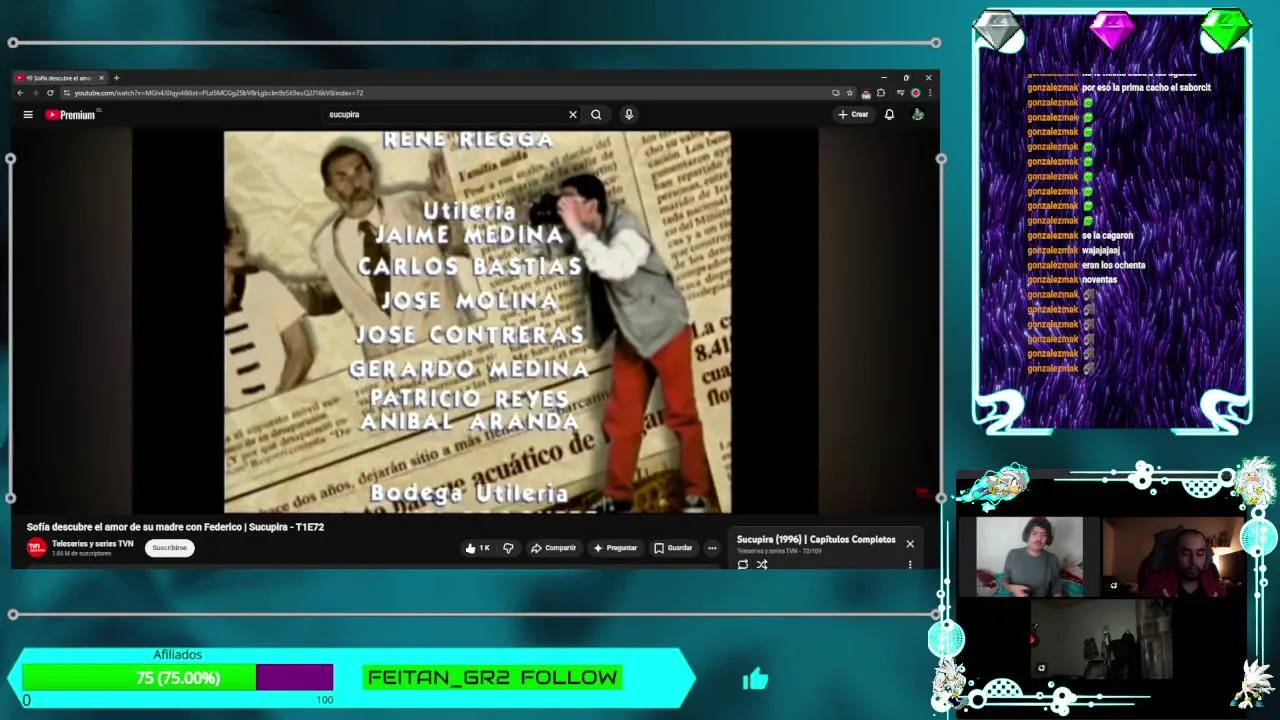Open 'Sucupira (1996) | Capítulos Completos' playlist title
This screenshot has width=1280, height=720.
[816, 540]
